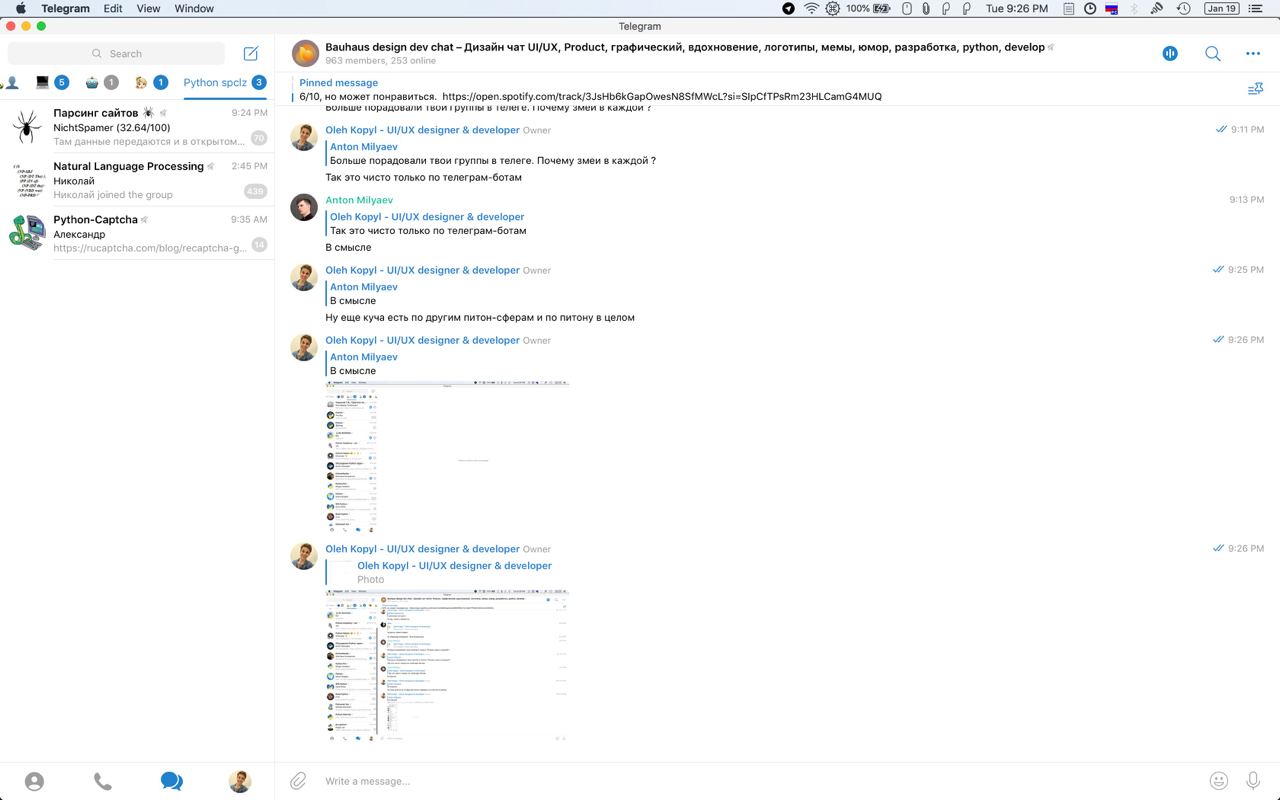The width and height of the screenshot is (1280, 800).
Task: Click Oleh Kopyl sender name at 9:11 PM
Action: click(422, 130)
